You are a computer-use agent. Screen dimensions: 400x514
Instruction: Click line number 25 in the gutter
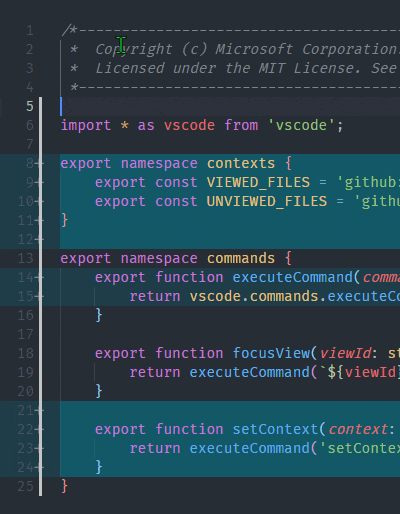pyautogui.click(x=26, y=486)
